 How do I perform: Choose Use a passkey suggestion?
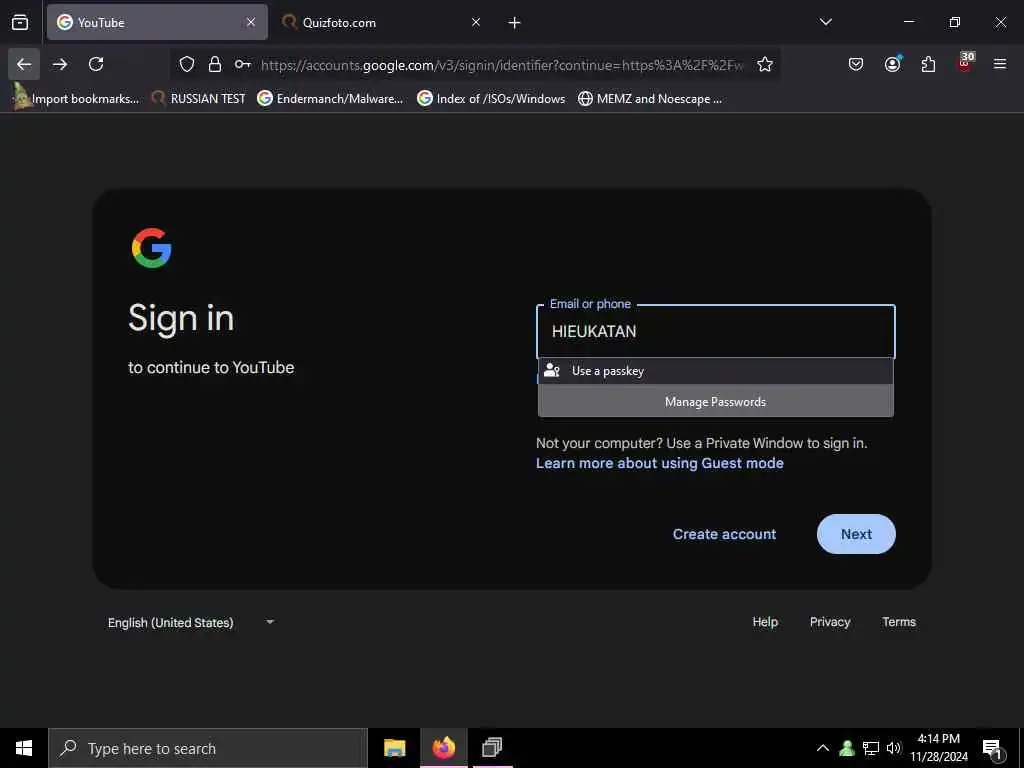tap(716, 371)
